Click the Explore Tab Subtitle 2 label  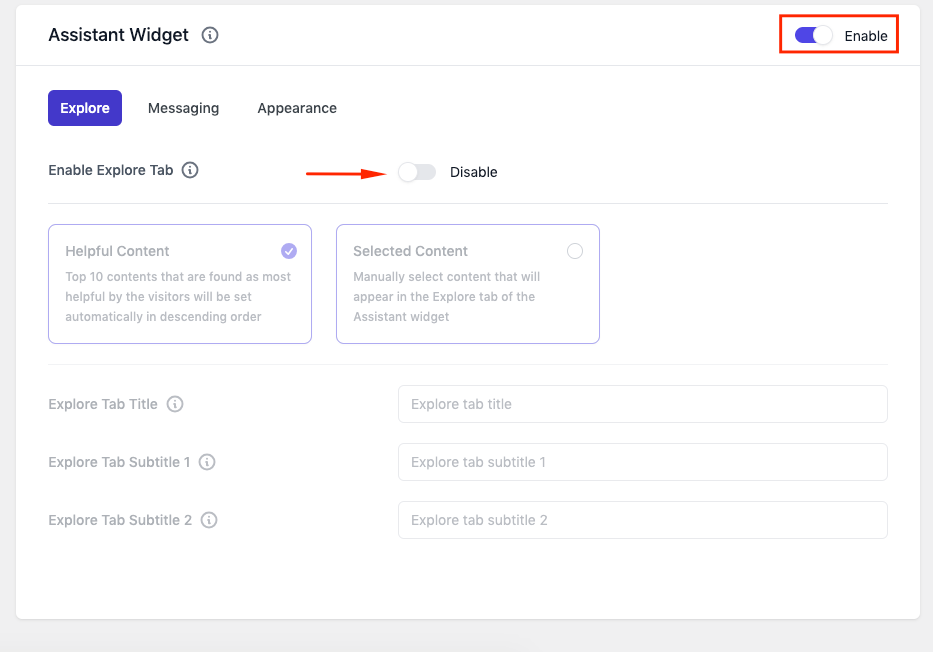120,520
